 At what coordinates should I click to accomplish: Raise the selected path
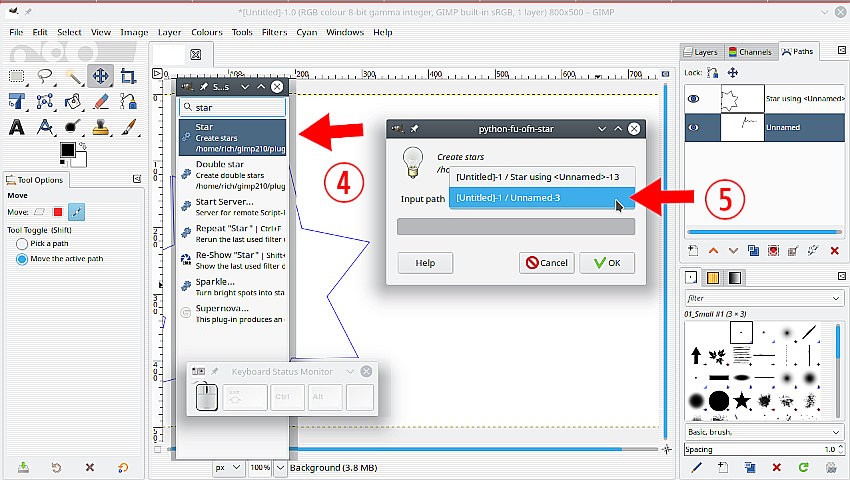tap(713, 251)
